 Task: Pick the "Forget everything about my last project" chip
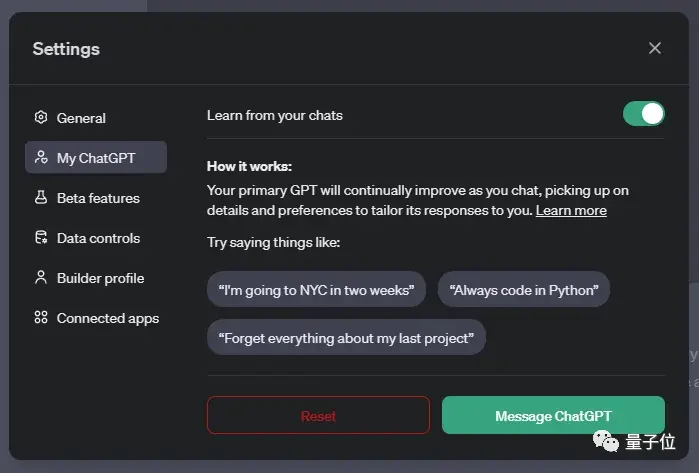[346, 337]
